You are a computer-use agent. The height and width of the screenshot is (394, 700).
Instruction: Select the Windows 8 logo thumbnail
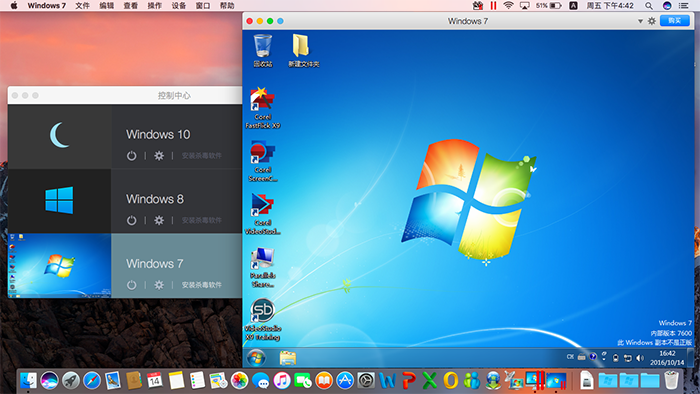point(59,201)
